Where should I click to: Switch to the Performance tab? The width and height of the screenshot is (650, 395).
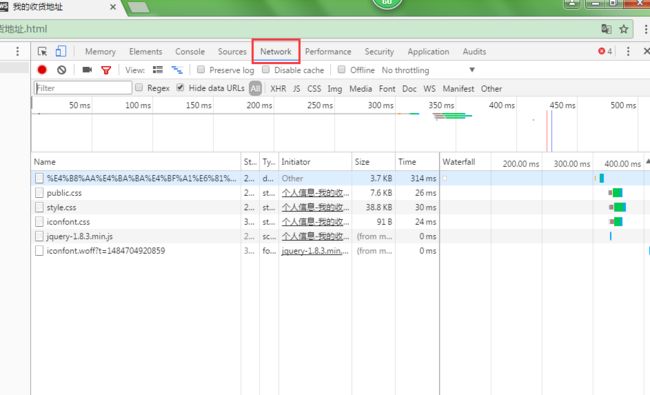328,52
